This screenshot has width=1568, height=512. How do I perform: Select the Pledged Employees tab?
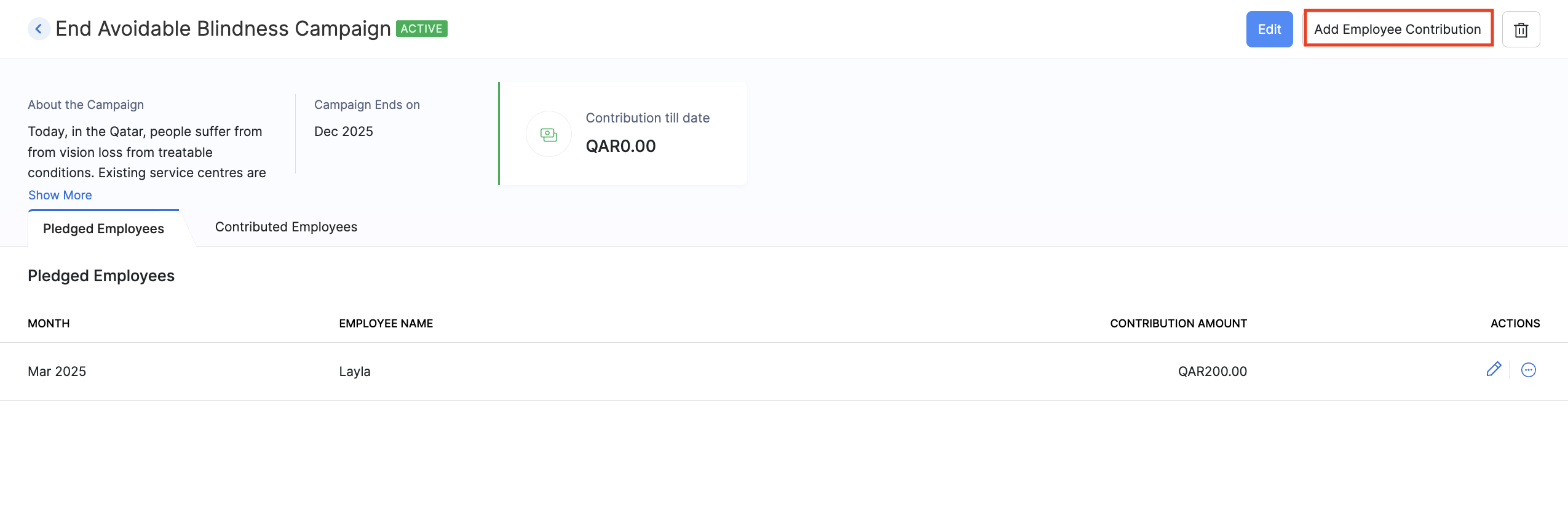(103, 229)
